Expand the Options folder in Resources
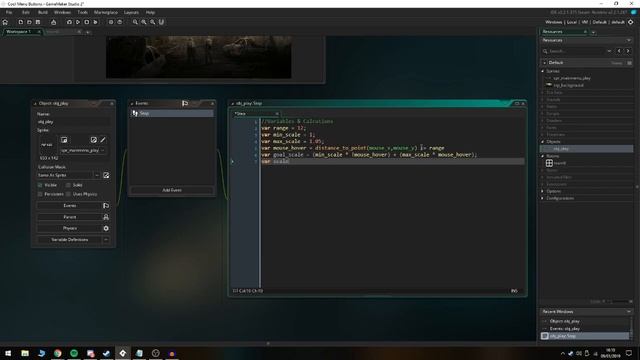 543,191
